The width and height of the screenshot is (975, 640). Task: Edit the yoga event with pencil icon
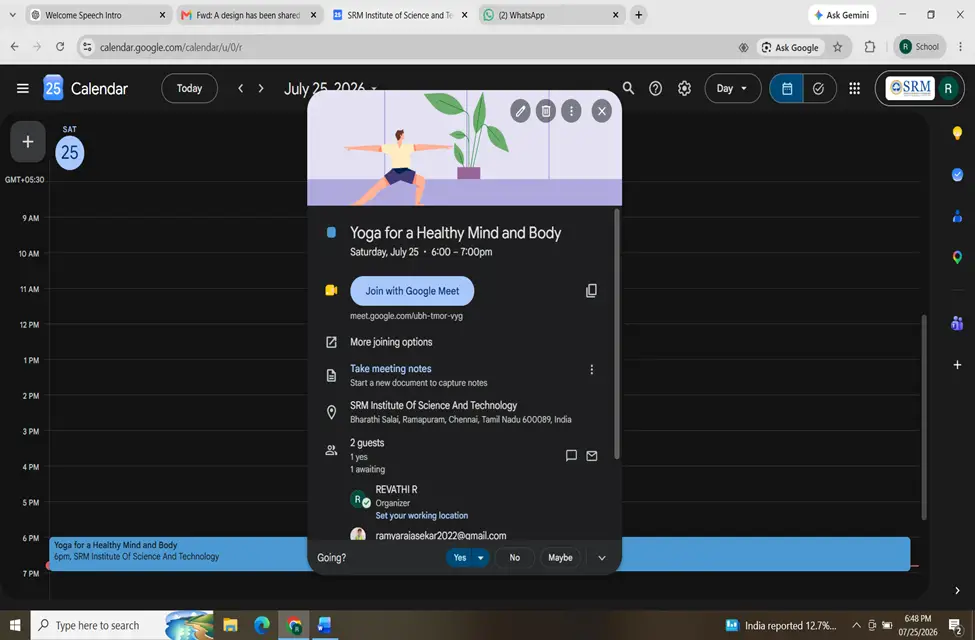(520, 111)
